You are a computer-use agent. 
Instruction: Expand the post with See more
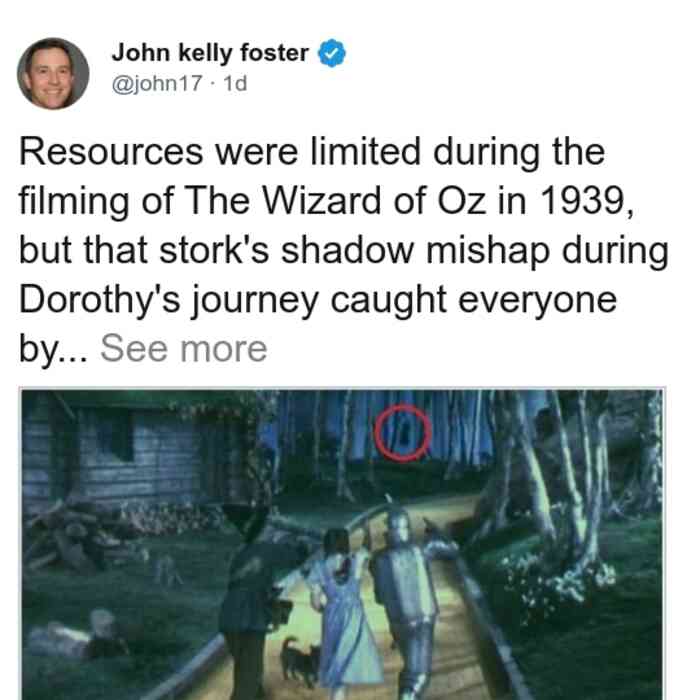click(x=183, y=349)
